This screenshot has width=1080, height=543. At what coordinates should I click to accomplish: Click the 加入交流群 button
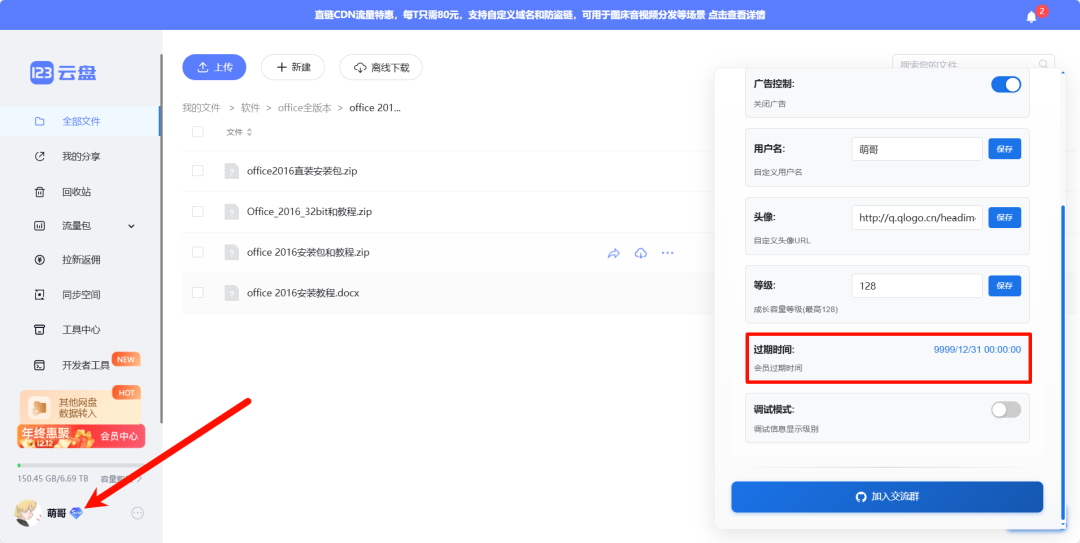pyautogui.click(x=887, y=497)
